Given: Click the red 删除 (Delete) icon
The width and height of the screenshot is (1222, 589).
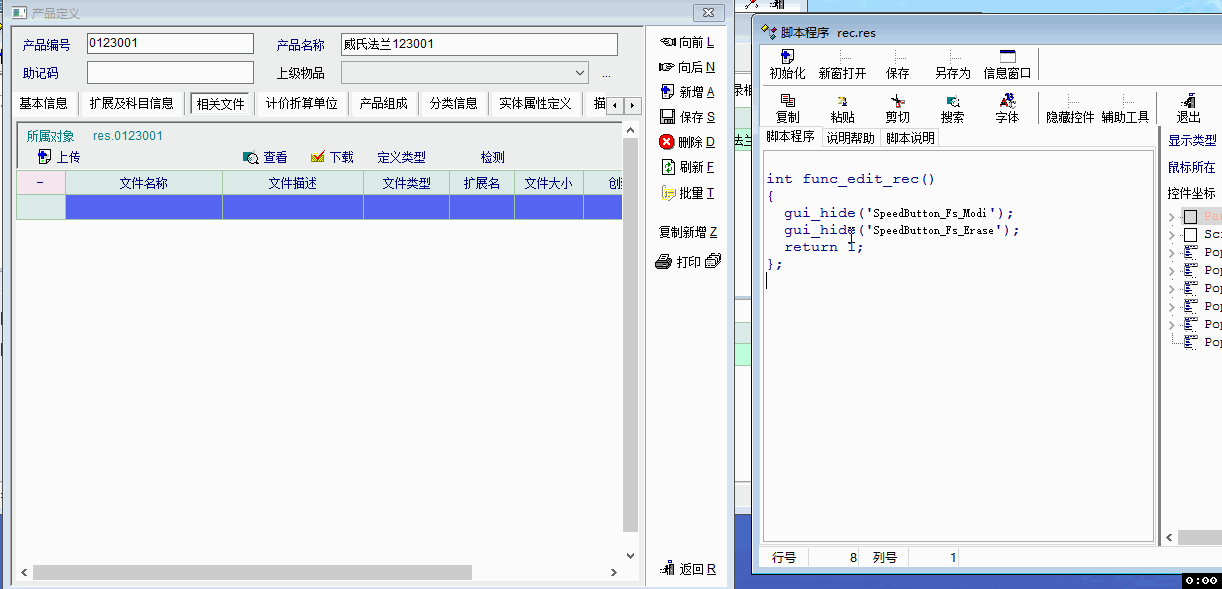Looking at the screenshot, I should (667, 142).
